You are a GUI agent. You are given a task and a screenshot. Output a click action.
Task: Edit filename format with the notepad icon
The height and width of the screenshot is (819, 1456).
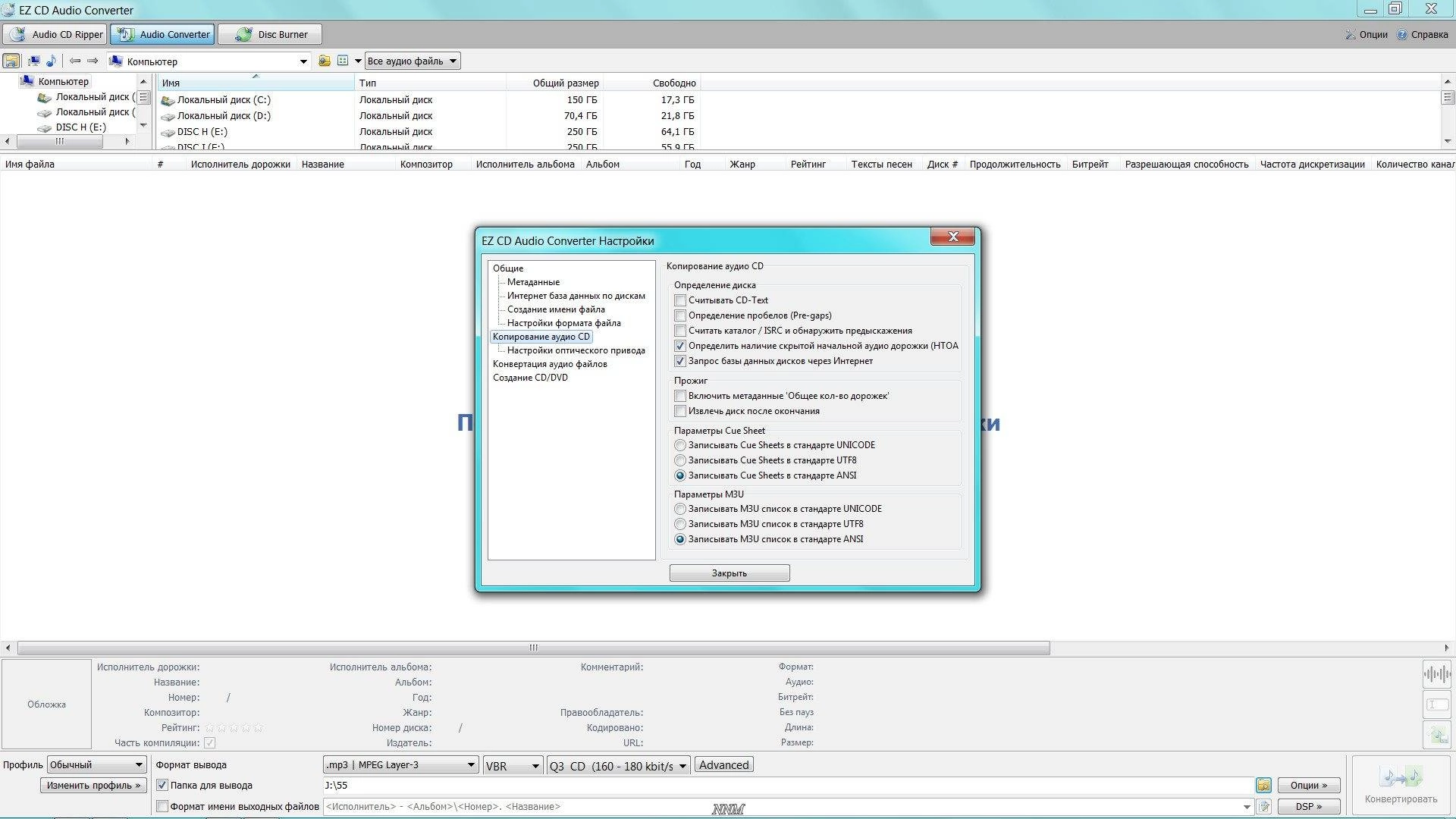coord(1263,806)
